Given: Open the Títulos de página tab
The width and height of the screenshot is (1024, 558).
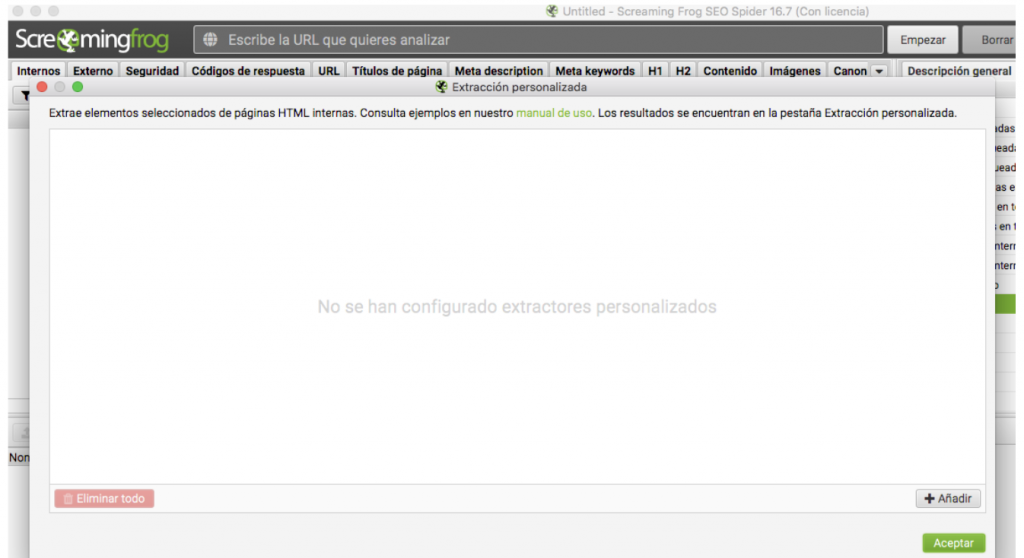Looking at the screenshot, I should pyautogui.click(x=397, y=71).
